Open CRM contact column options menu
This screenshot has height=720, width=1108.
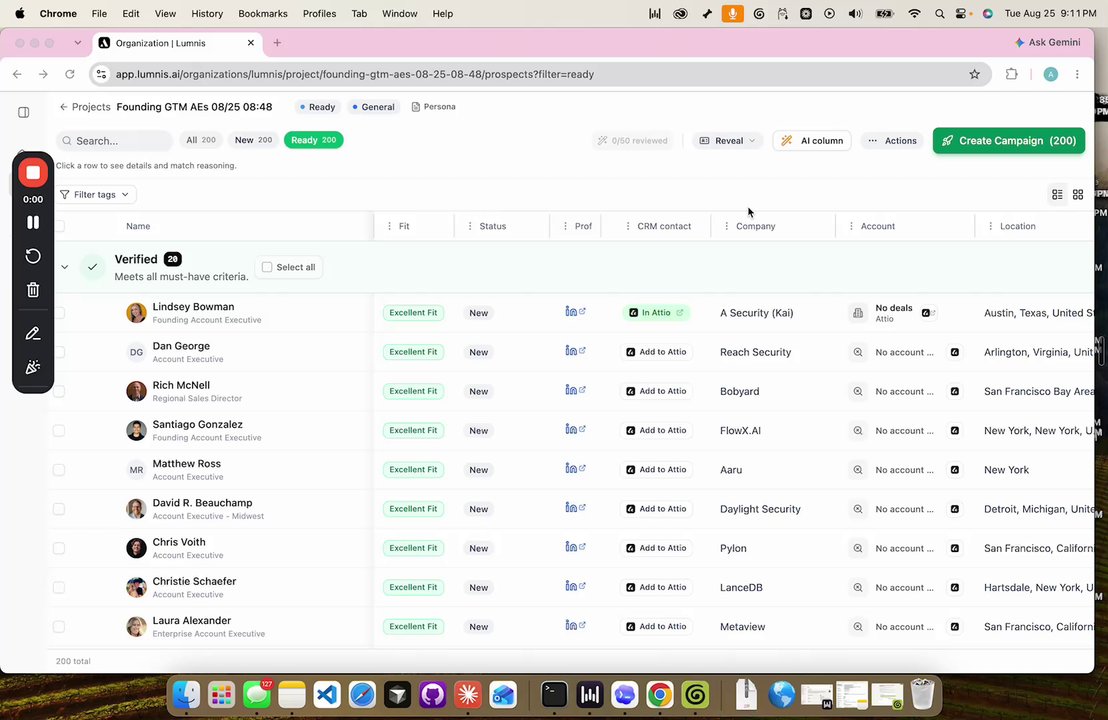click(627, 226)
